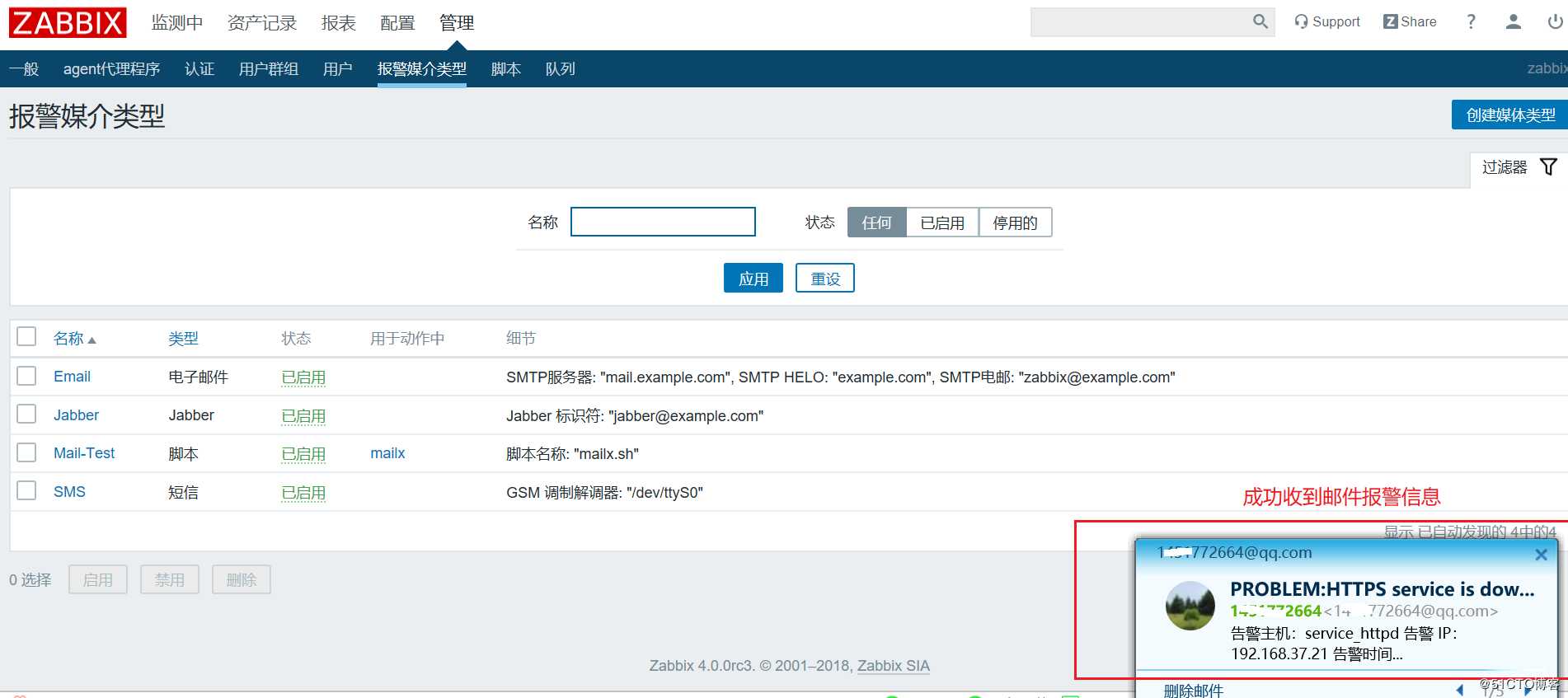This screenshot has height=698, width=1568.
Task: Toggle the SMS row 已启用 status
Action: (303, 493)
